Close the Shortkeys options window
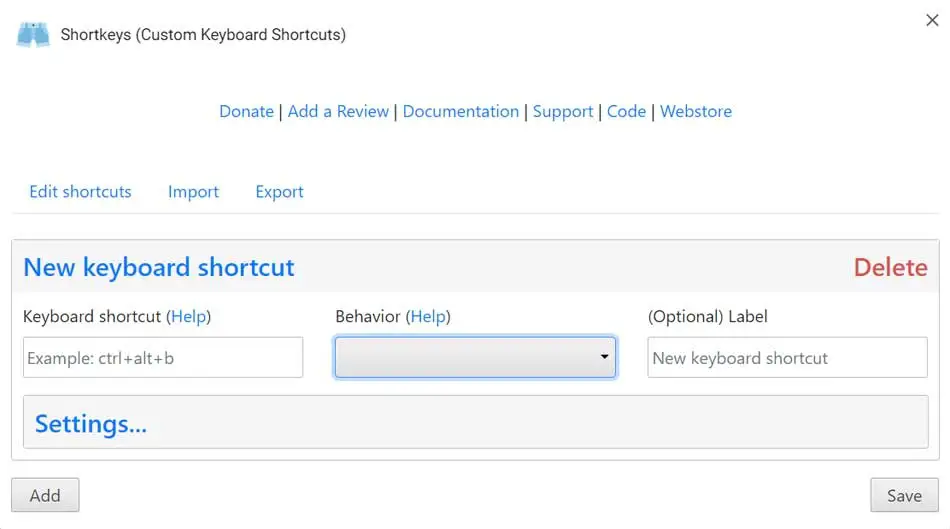Screen dimensions: 950x529 click(x=932, y=20)
